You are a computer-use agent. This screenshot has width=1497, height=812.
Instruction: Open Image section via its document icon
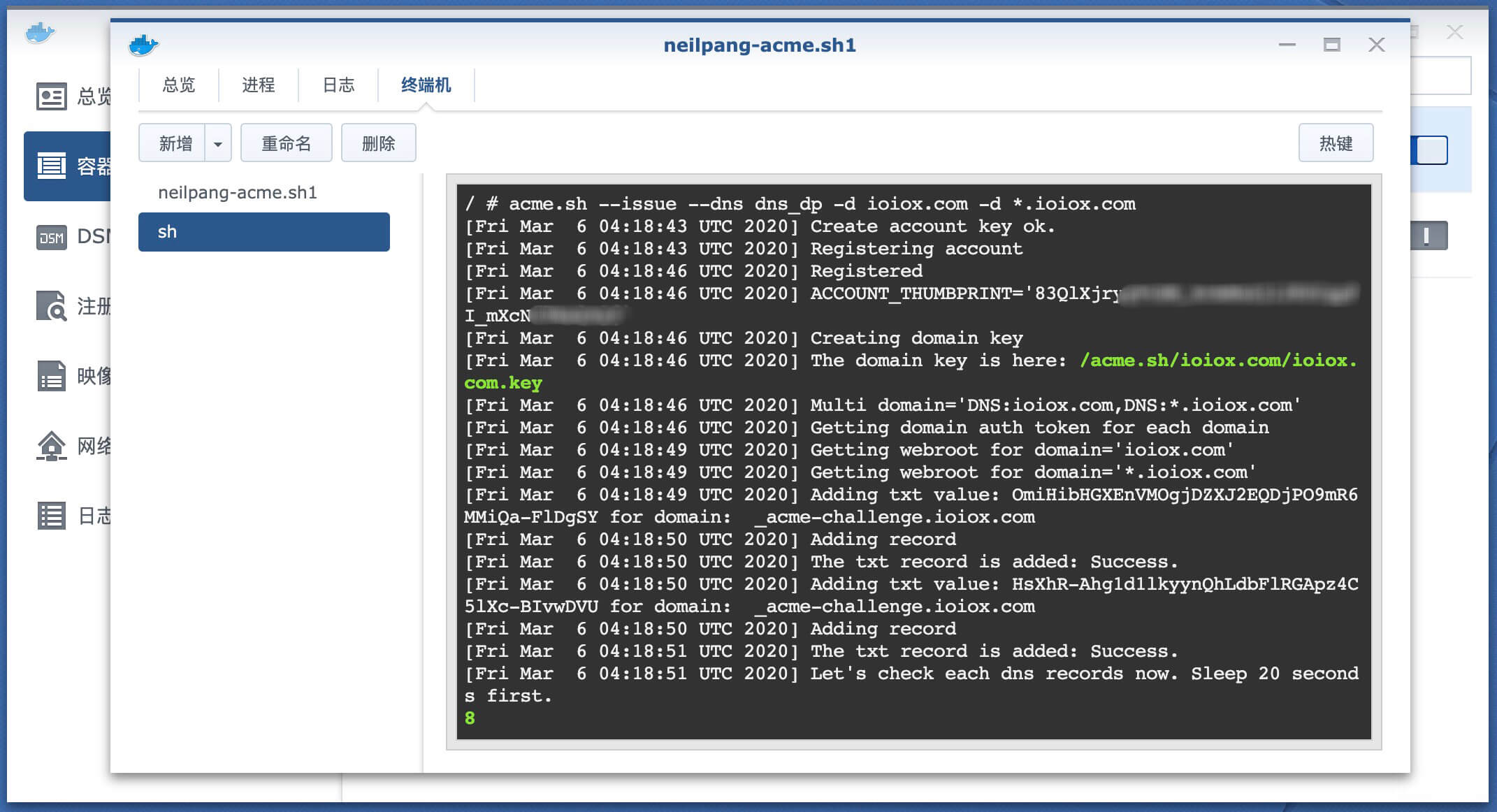coord(51,376)
